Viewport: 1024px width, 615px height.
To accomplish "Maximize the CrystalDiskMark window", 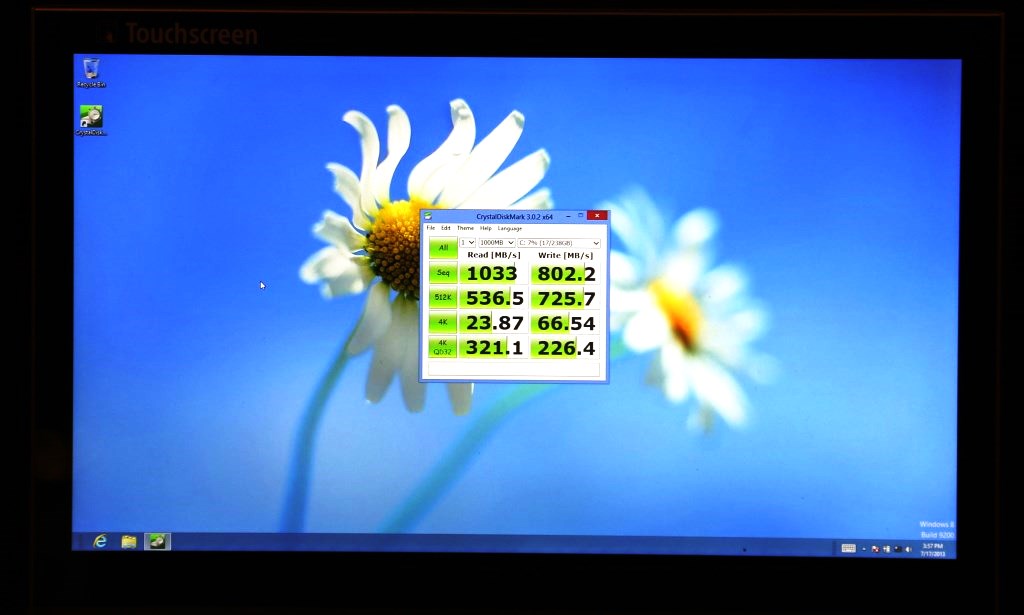I will (x=581, y=215).
